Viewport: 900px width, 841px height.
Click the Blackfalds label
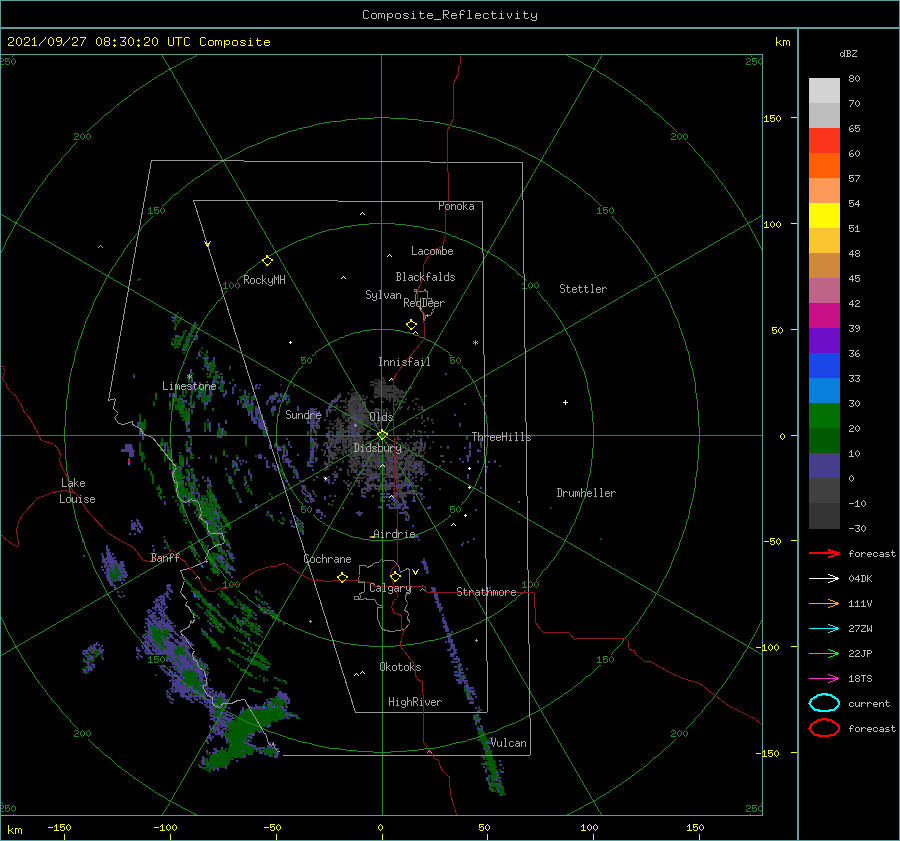pos(425,277)
